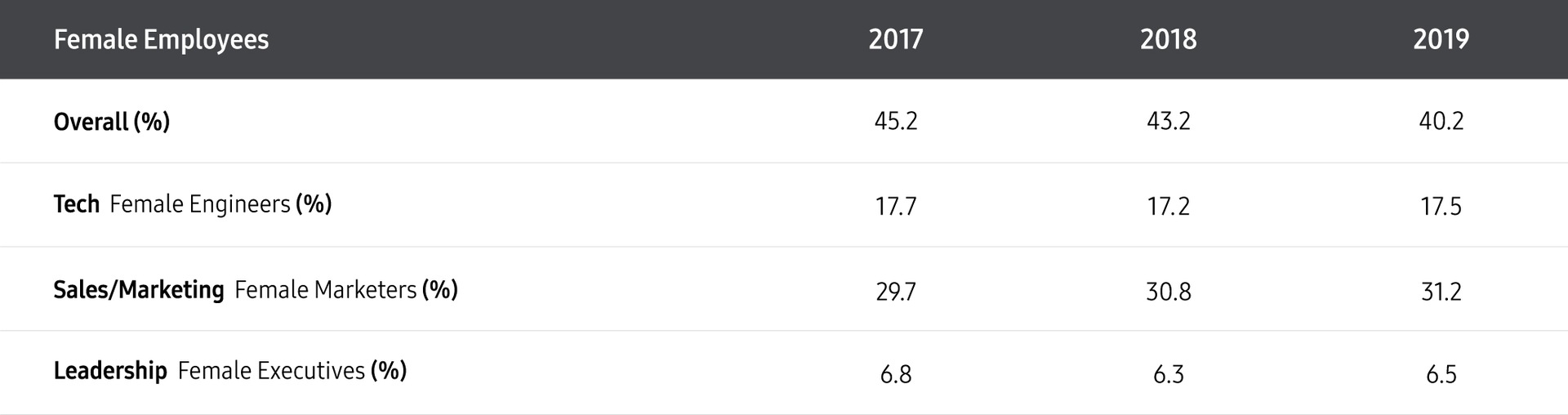Select the 2017 column header

click(896, 39)
